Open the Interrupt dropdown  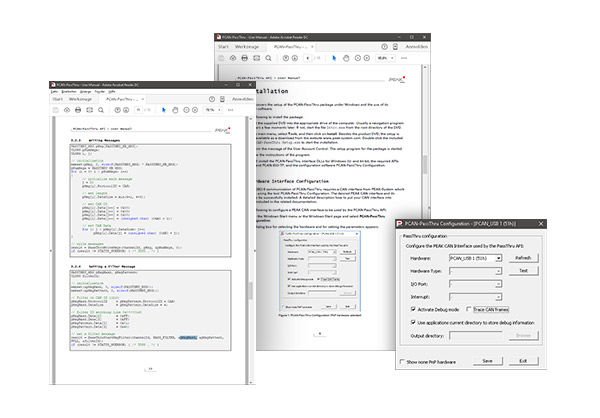tap(475, 297)
